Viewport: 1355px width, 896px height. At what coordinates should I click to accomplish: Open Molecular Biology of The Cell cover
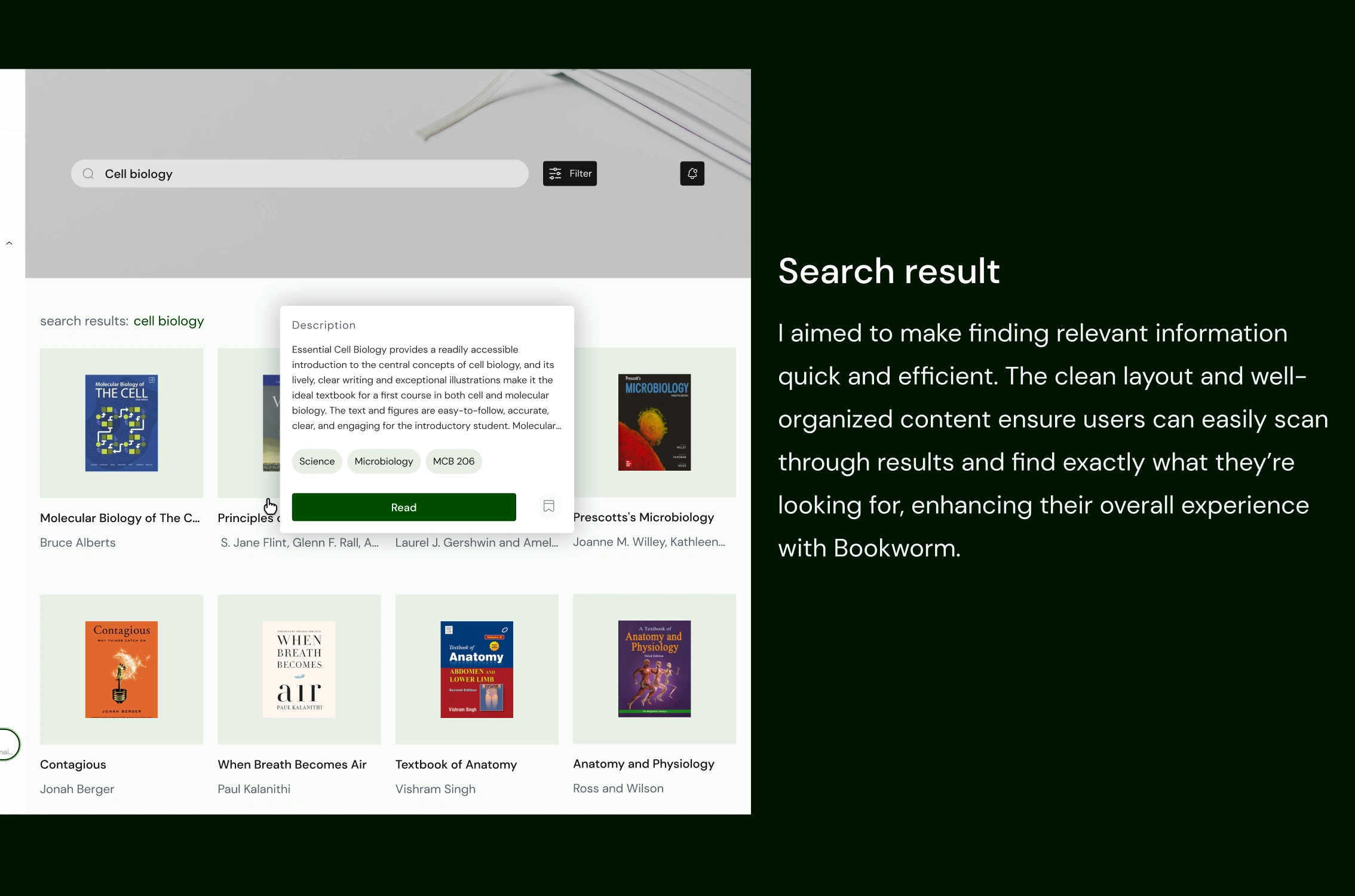click(x=121, y=423)
